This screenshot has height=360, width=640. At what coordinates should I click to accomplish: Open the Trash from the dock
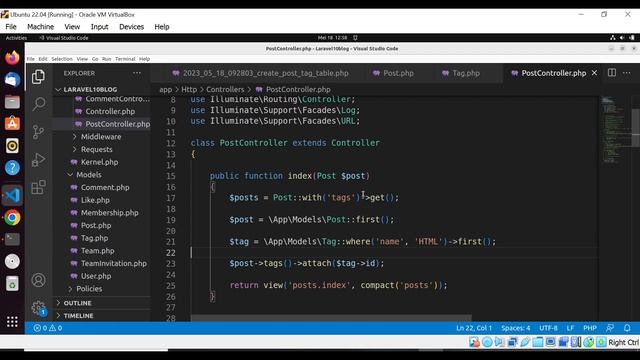[12, 284]
